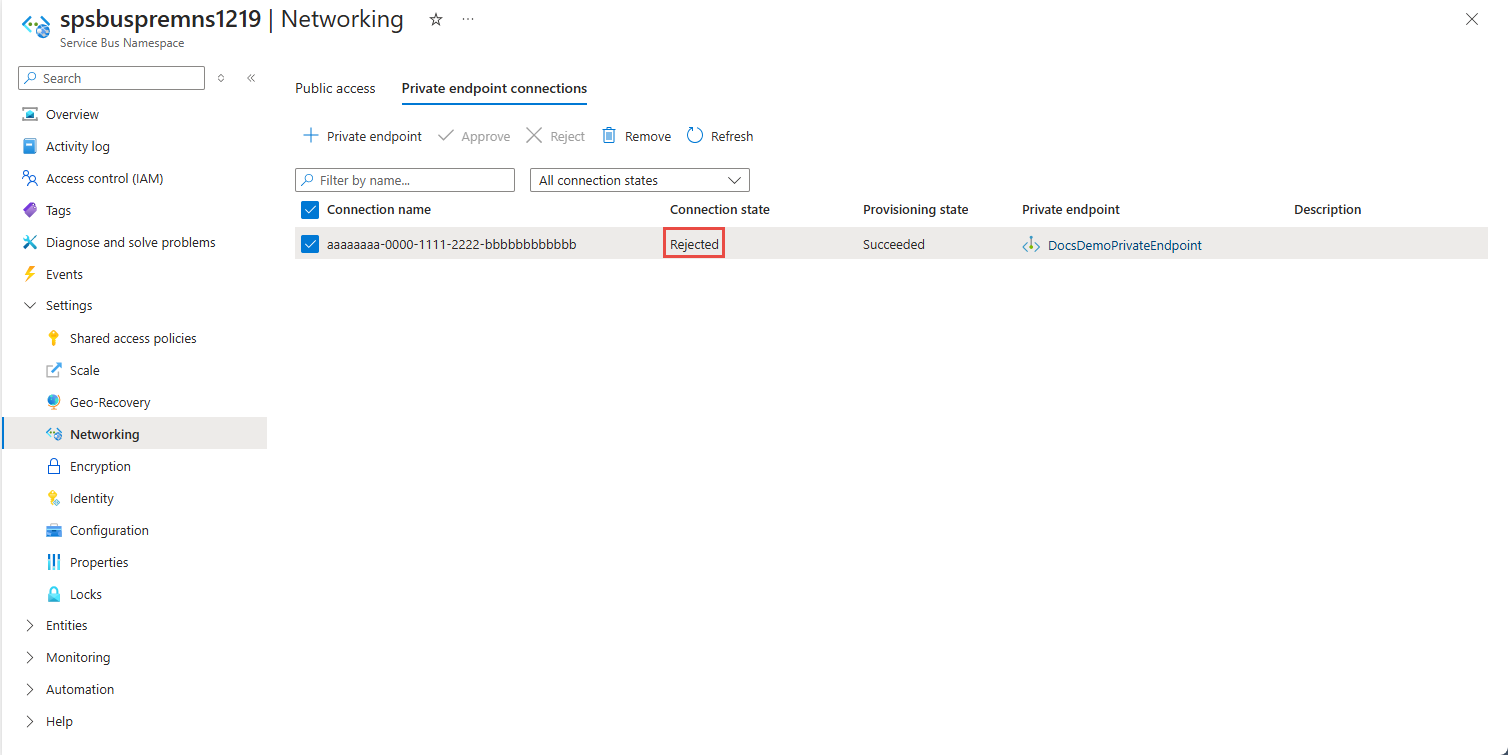Select the Private endpoint connections tab
This screenshot has height=755, width=1508.
pos(494,88)
